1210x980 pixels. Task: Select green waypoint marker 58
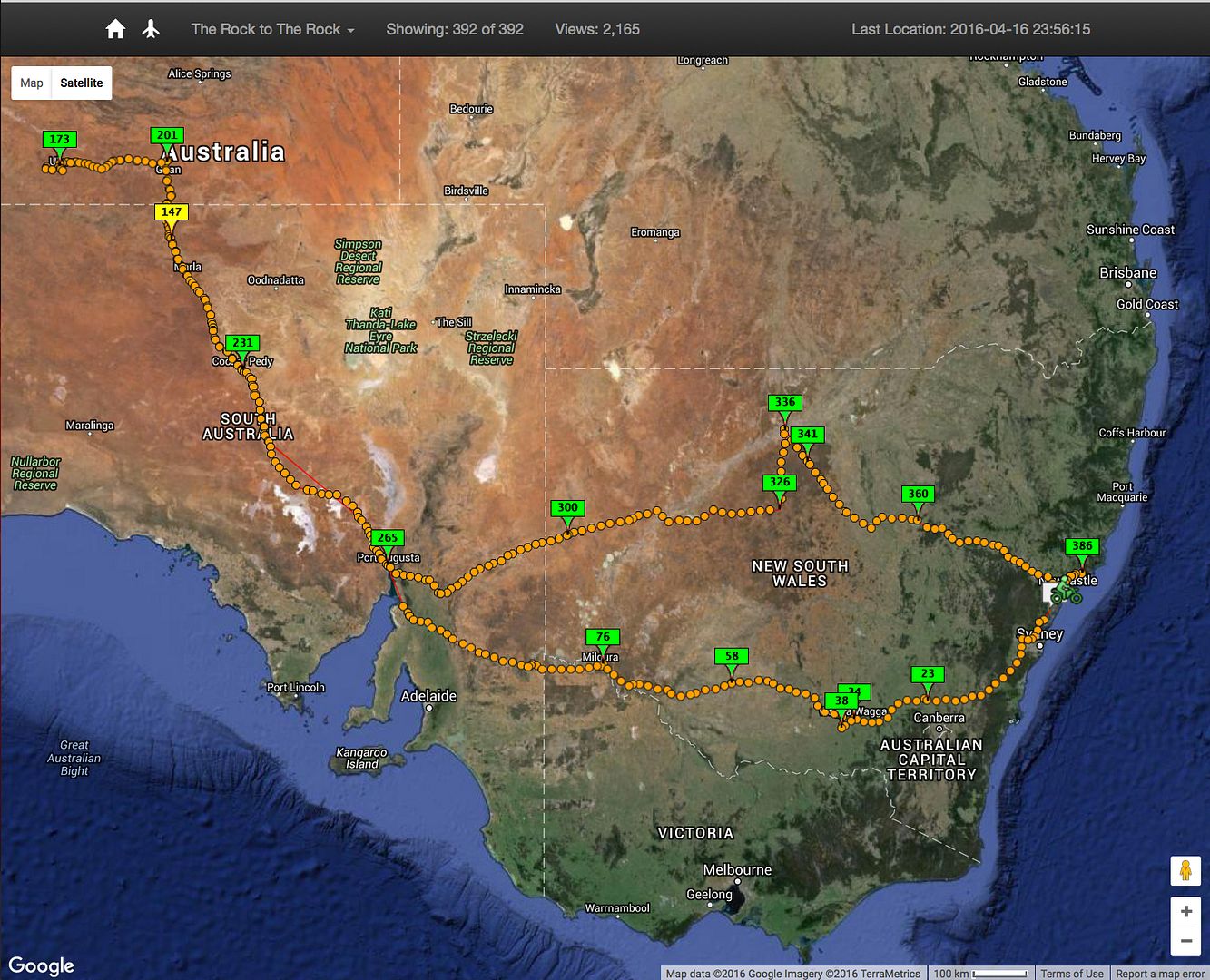(732, 656)
